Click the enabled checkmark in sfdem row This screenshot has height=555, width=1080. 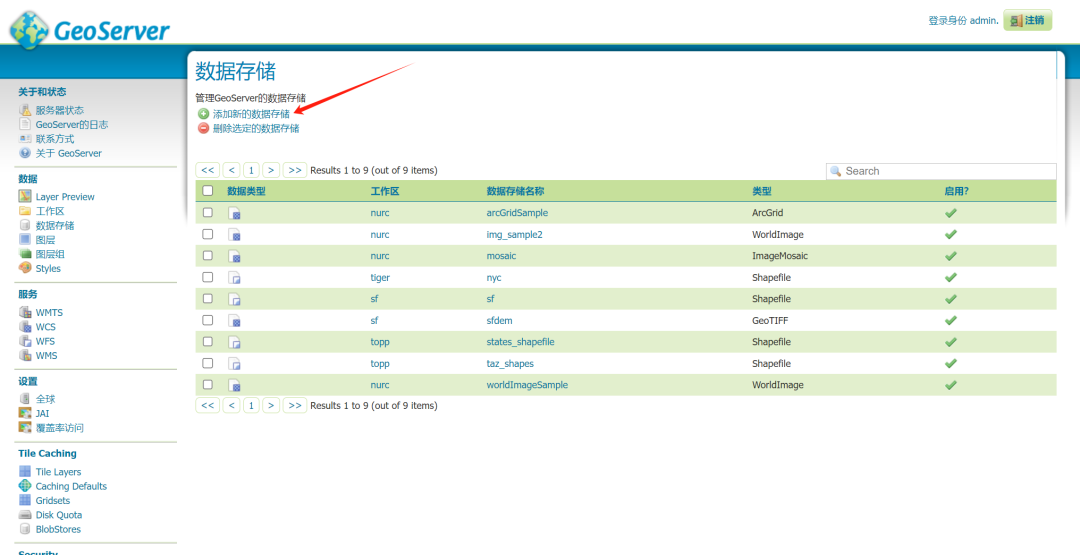(x=951, y=320)
